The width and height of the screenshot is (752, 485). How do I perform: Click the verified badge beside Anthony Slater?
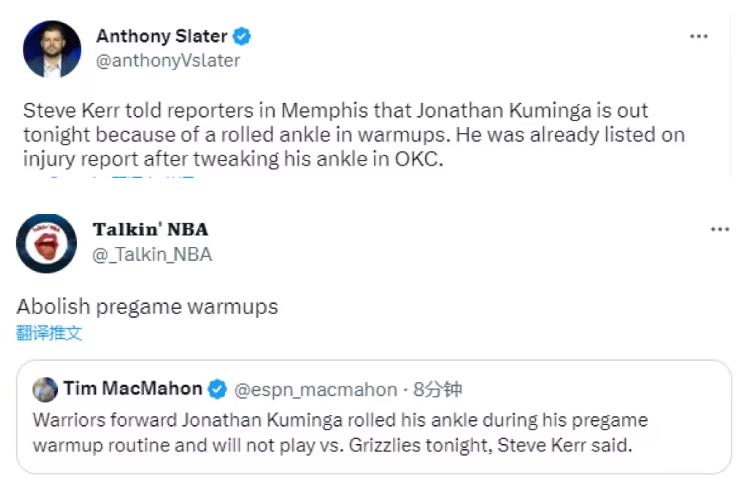(x=242, y=37)
